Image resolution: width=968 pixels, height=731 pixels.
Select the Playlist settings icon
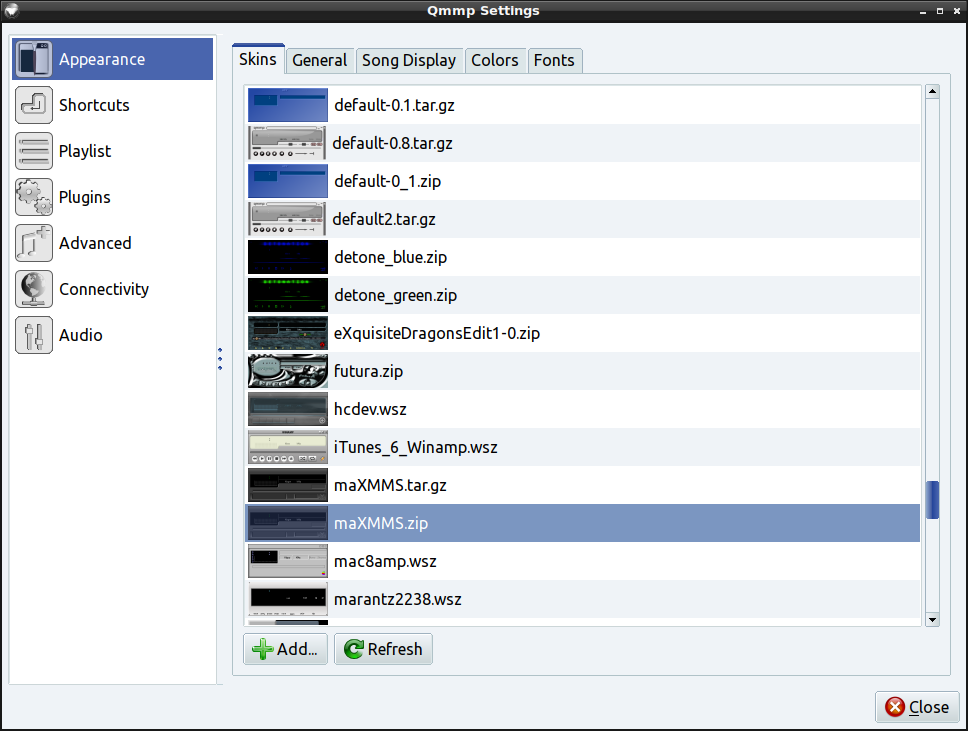34,151
